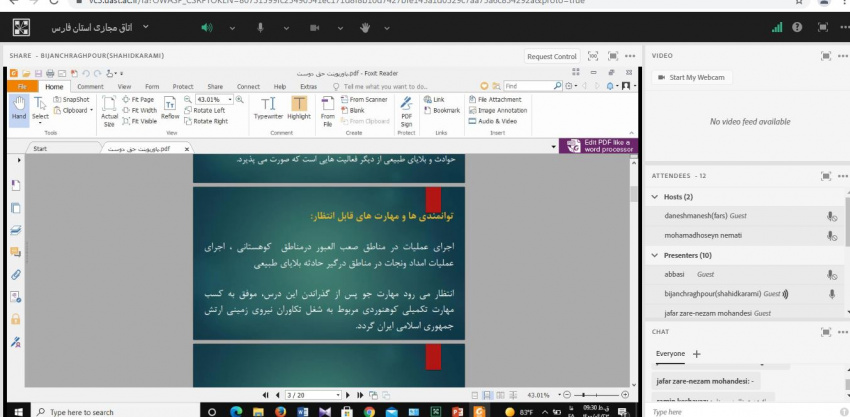Click the print icon in quick access toolbar
The width and height of the screenshot is (850, 417).
pyautogui.click(x=50, y=73)
